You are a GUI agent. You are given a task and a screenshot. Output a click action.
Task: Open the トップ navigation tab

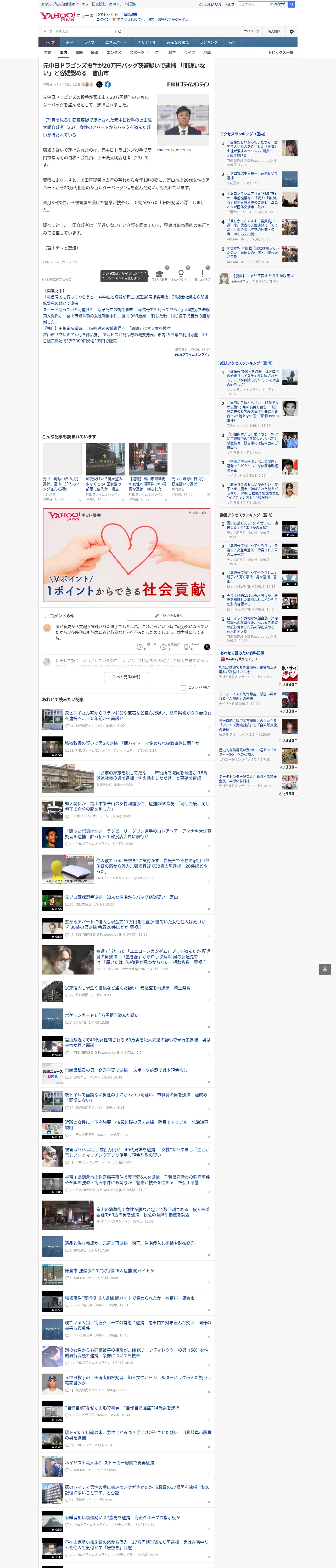[x=49, y=43]
